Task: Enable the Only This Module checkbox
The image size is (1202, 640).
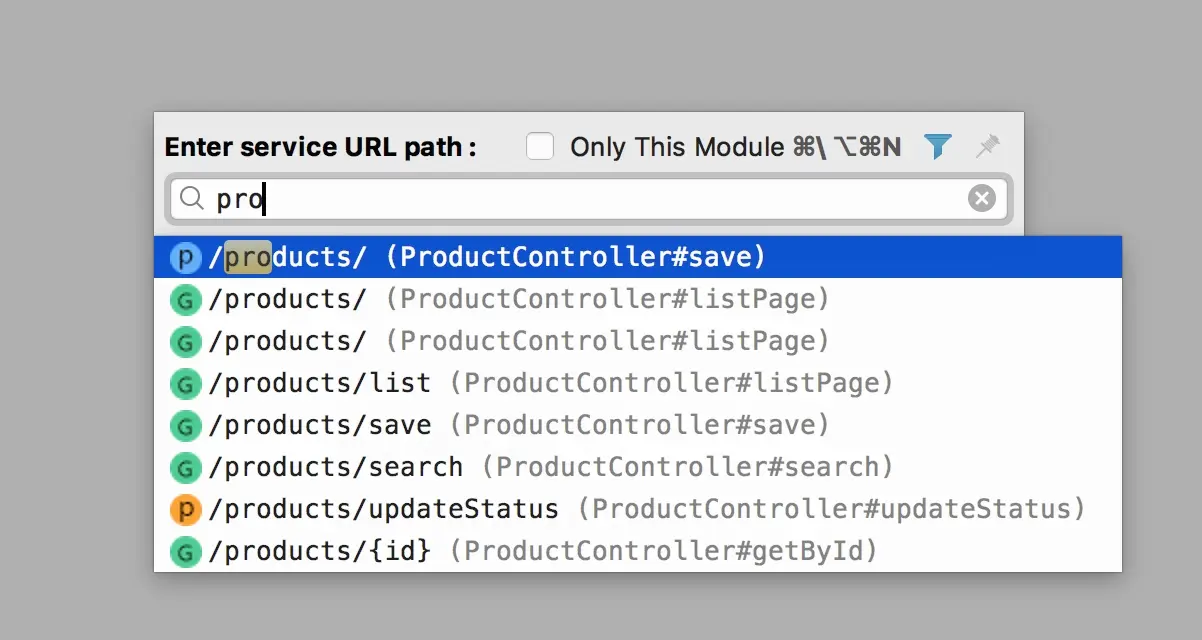Action: click(540, 147)
